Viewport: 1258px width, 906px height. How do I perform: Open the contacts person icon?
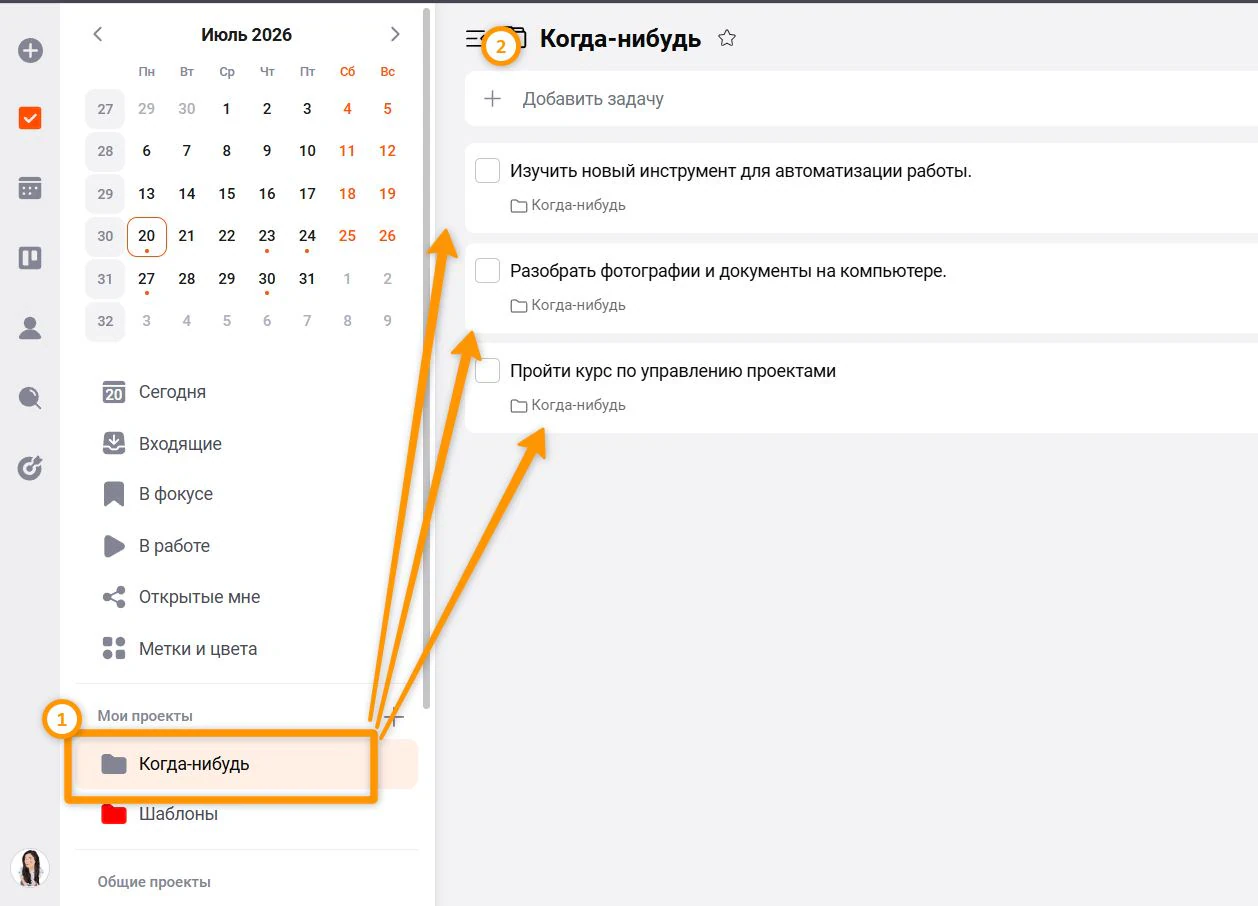pyautogui.click(x=30, y=328)
